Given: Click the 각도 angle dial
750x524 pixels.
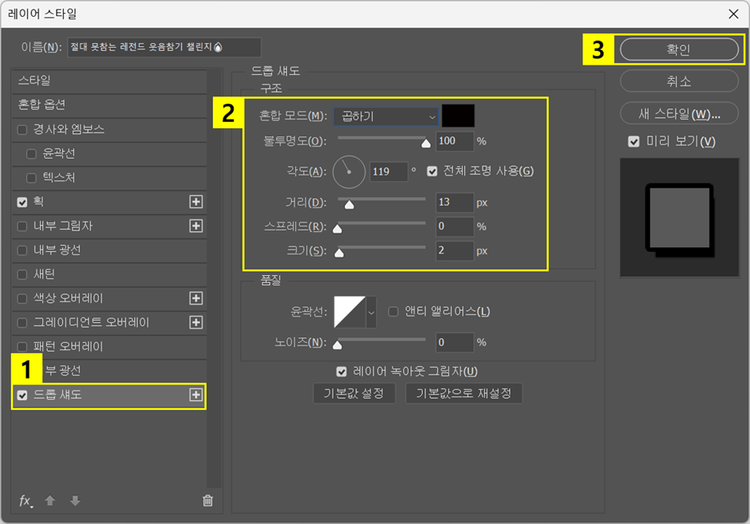Looking at the screenshot, I should point(349,172).
